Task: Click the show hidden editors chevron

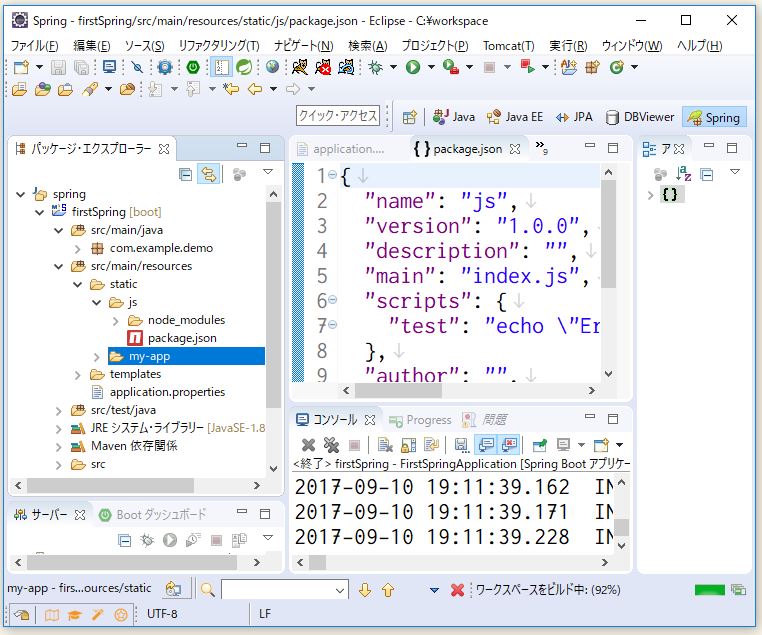Action: coord(541,146)
